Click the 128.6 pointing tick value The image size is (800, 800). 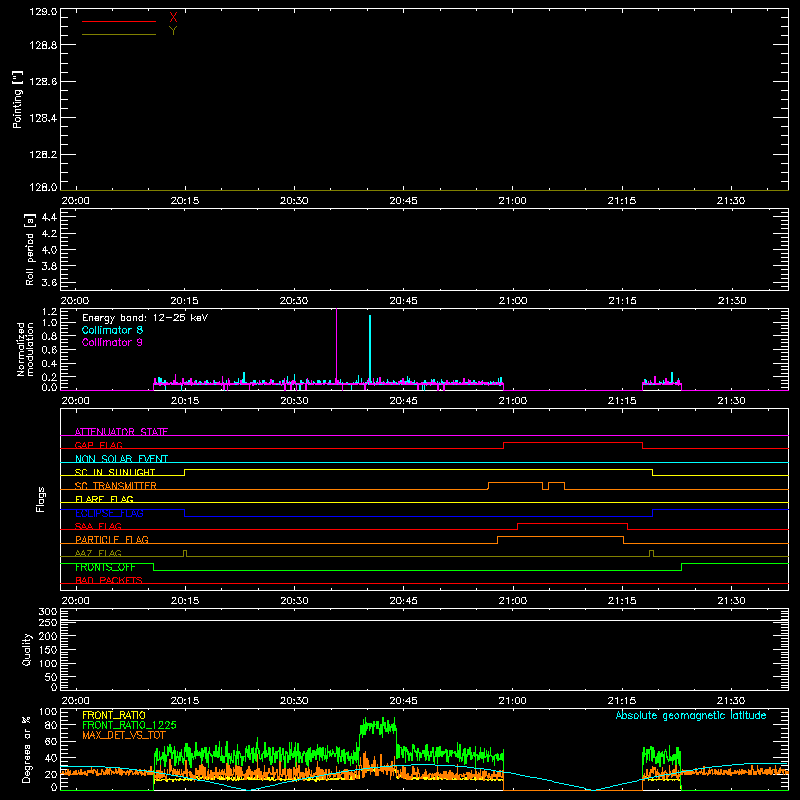pyautogui.click(x=43, y=82)
